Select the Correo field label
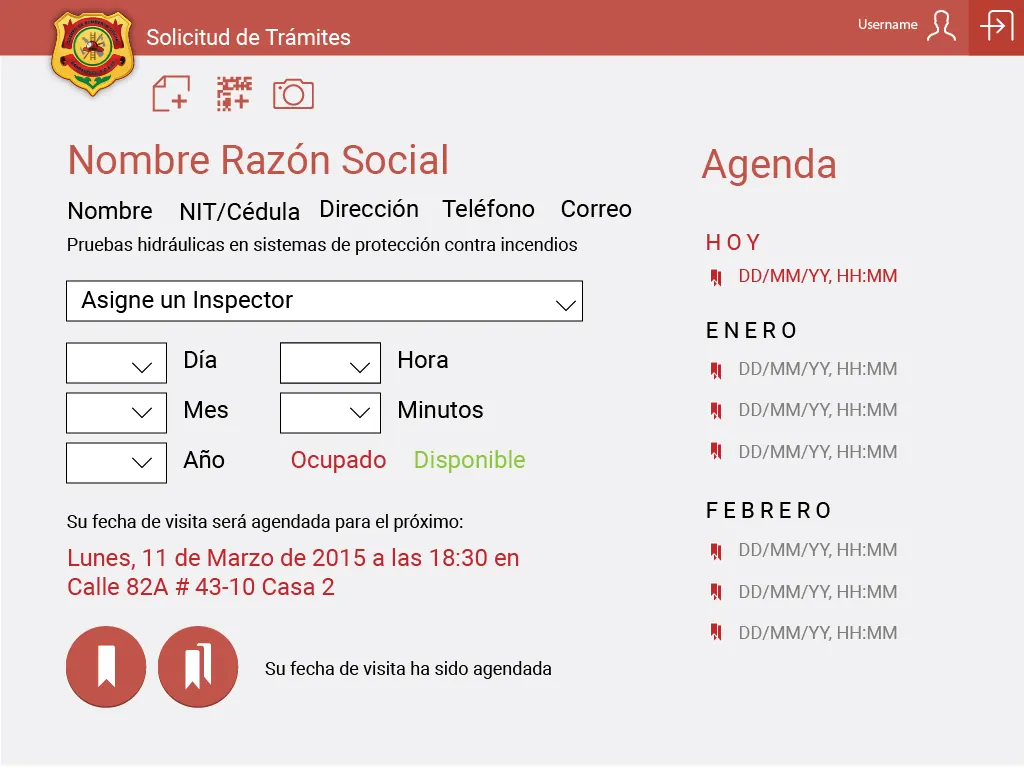This screenshot has height=768, width=1024. click(596, 209)
